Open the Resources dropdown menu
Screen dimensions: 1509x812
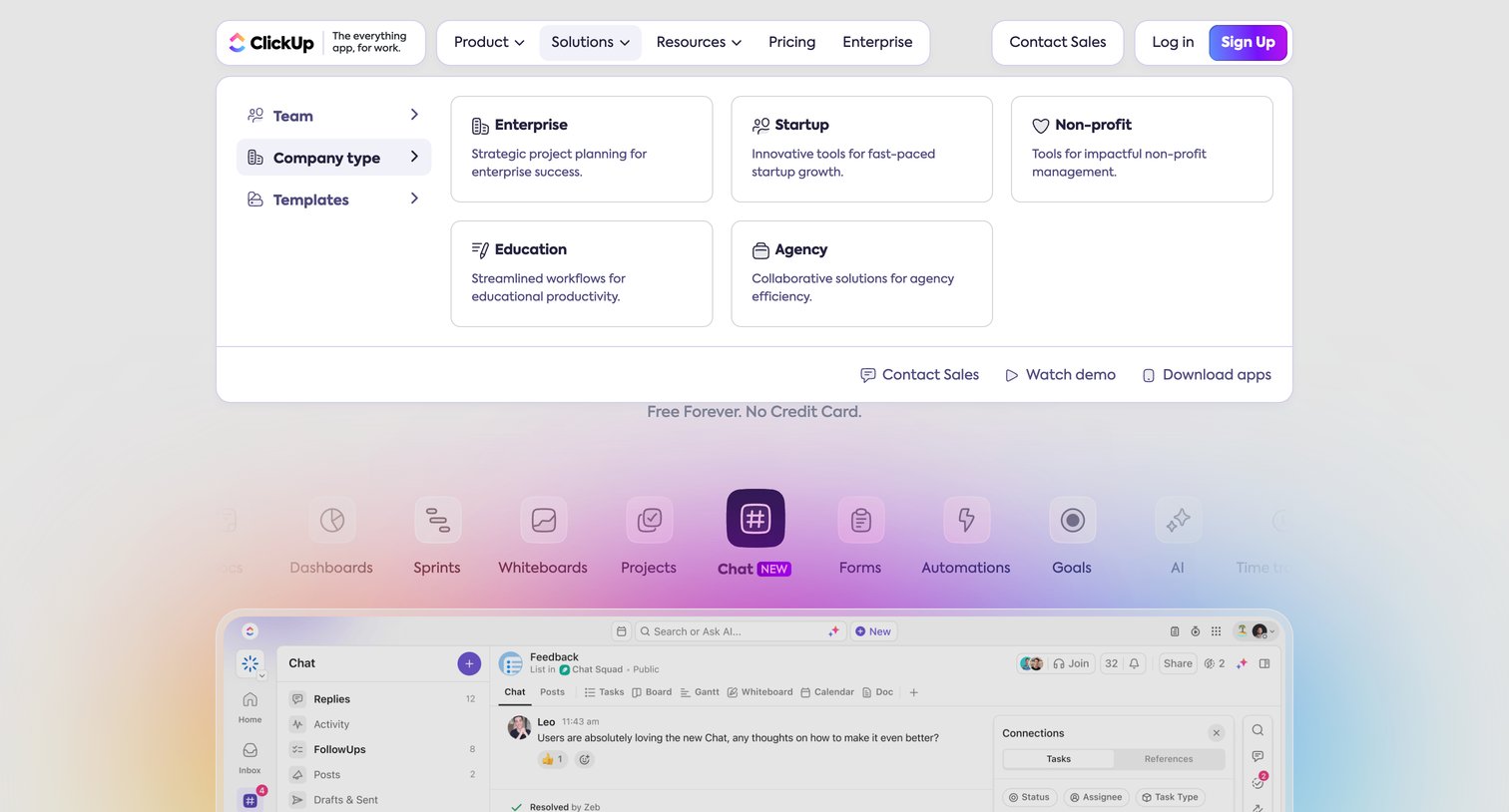point(699,42)
